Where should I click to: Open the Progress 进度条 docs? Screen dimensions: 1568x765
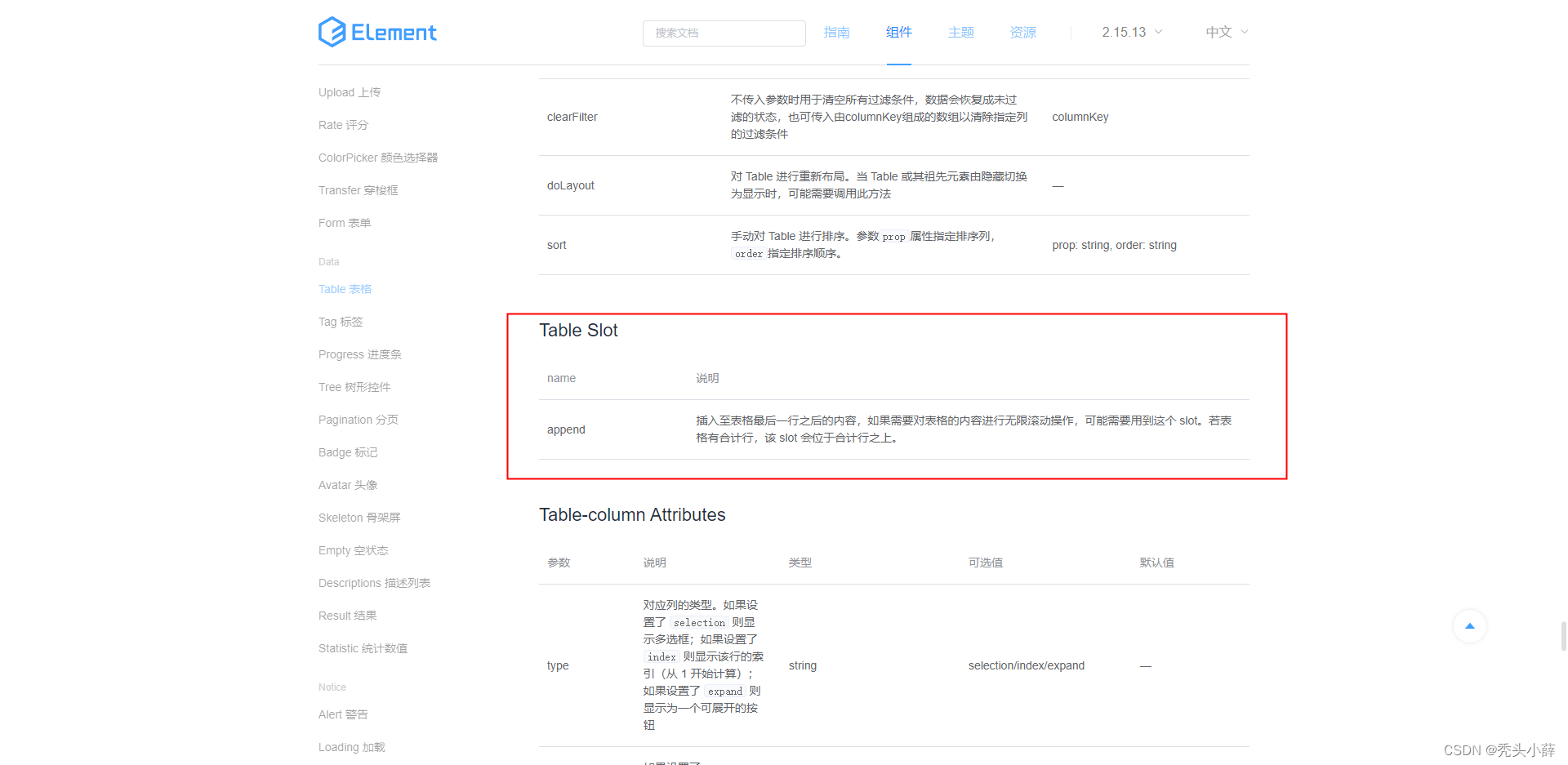point(359,354)
